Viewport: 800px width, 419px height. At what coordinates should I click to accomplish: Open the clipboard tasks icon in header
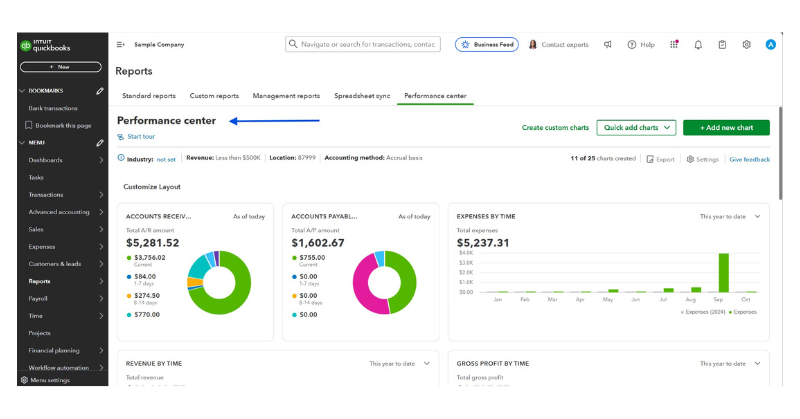(x=722, y=45)
